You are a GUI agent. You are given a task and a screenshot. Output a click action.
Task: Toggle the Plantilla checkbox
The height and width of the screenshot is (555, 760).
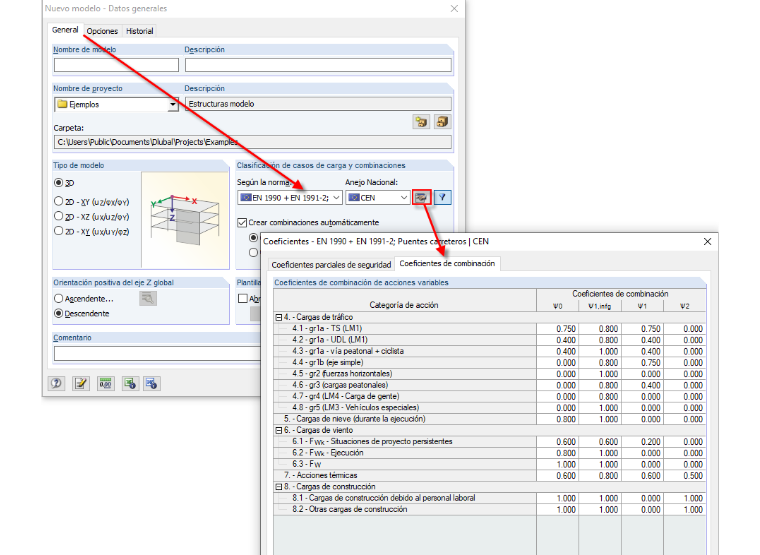click(243, 299)
